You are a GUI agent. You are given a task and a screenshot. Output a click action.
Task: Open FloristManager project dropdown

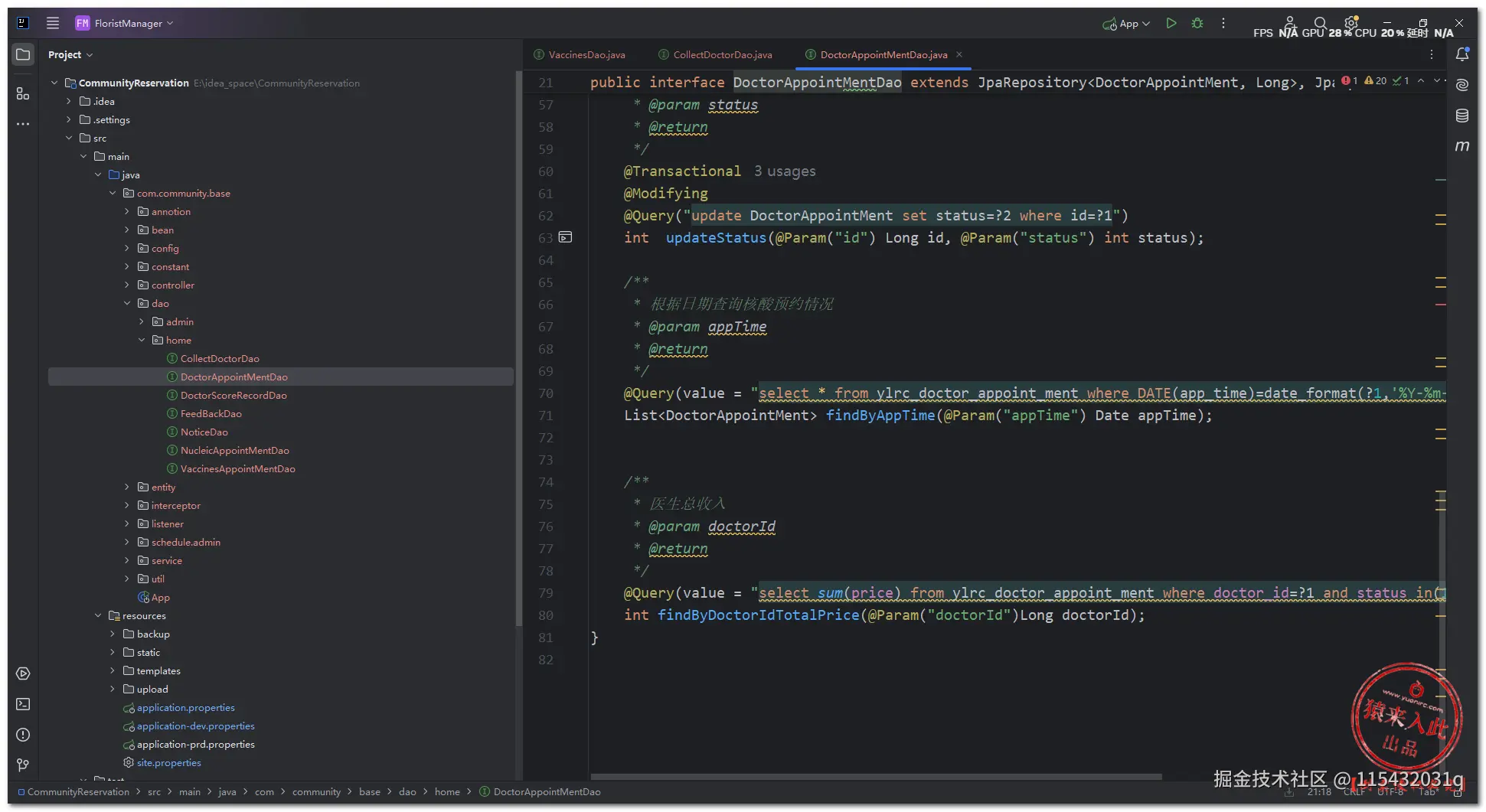tap(125, 23)
